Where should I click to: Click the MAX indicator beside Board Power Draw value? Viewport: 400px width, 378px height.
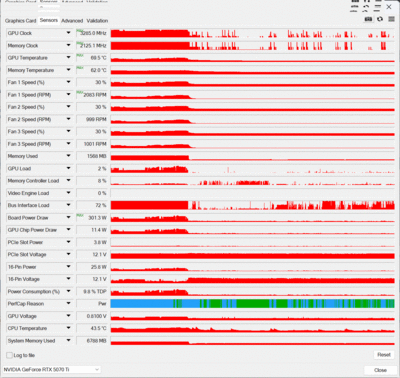(80, 215)
